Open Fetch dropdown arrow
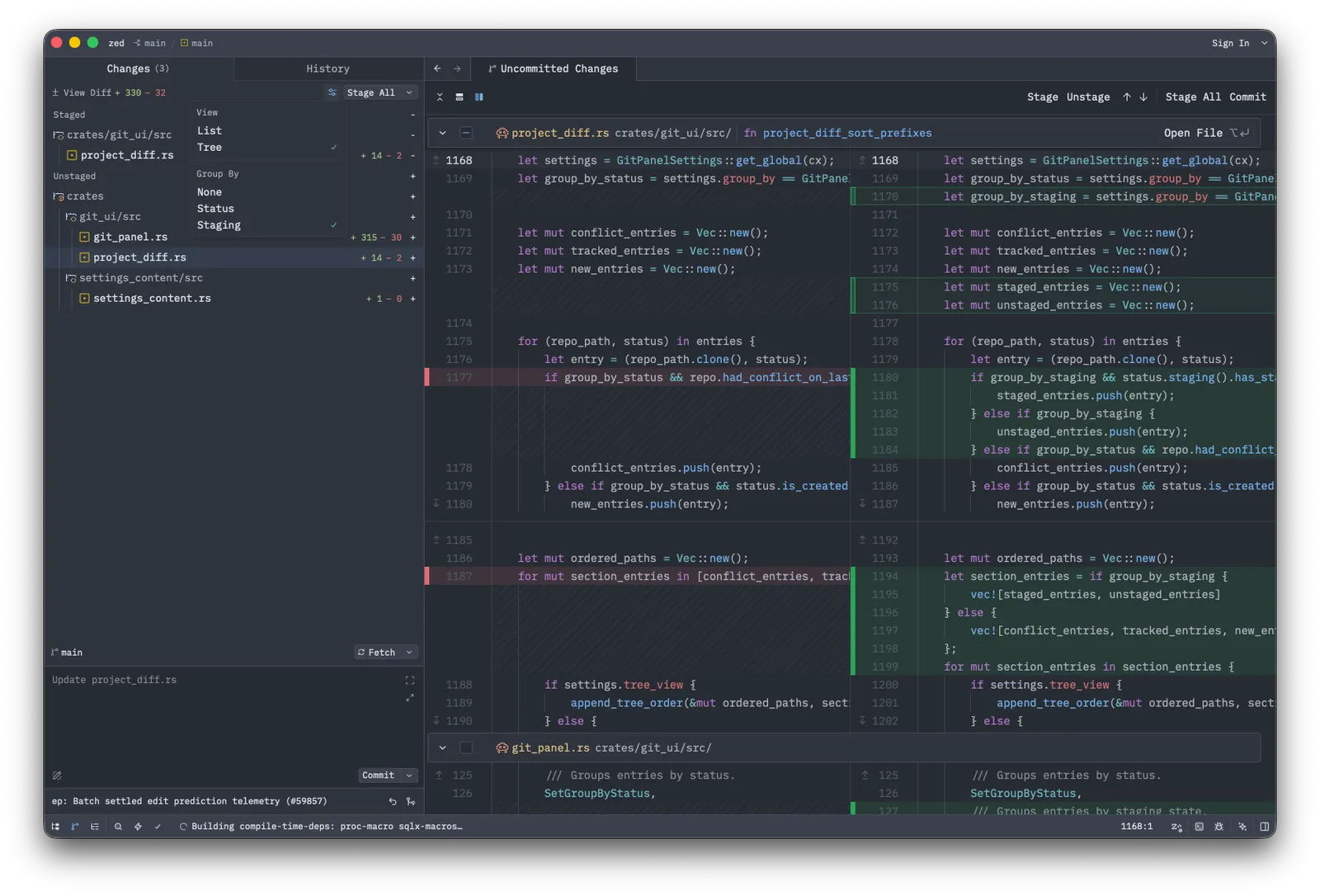The image size is (1320, 896). tap(409, 653)
